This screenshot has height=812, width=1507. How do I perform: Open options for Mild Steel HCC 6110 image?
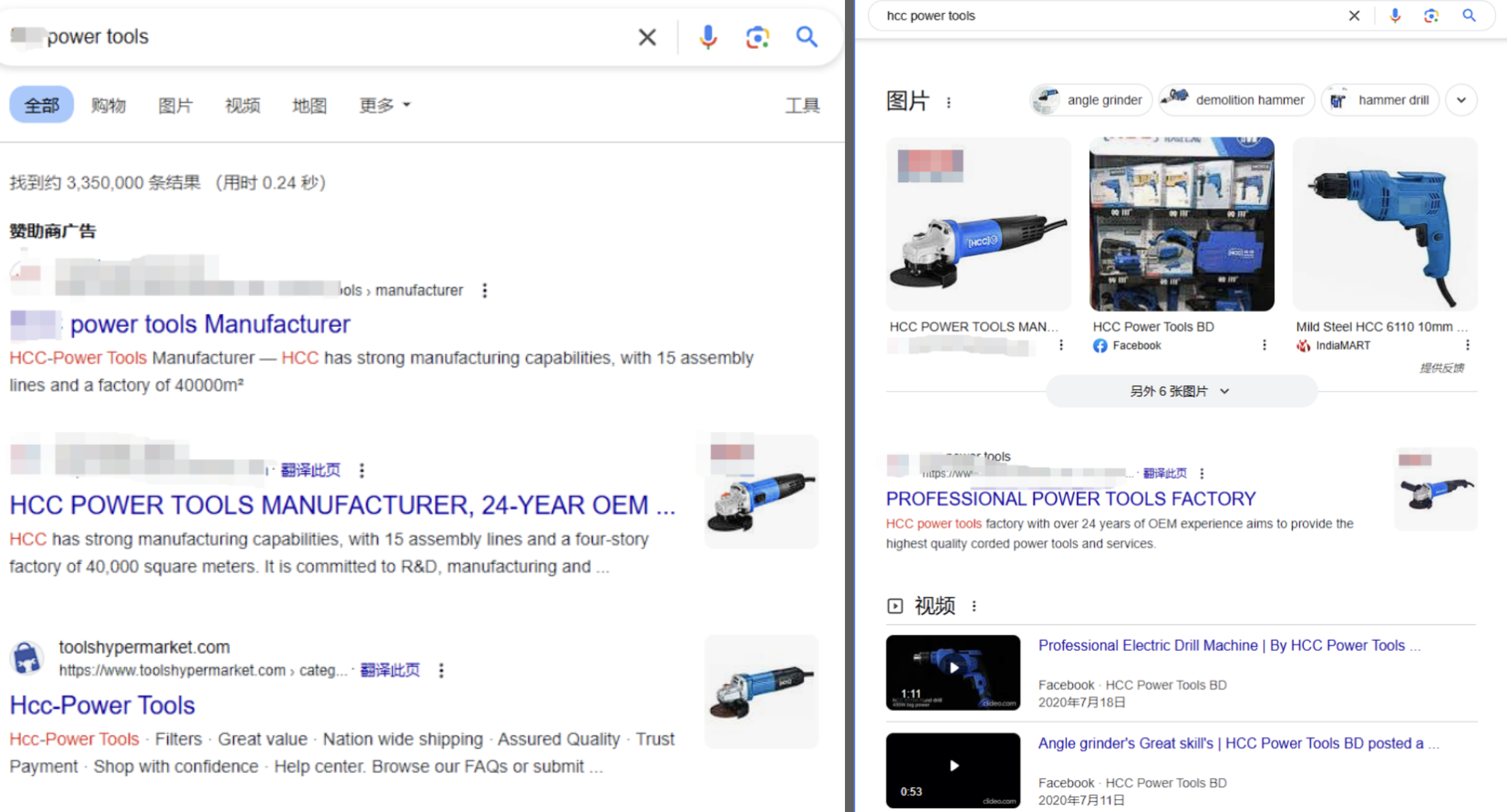click(x=1467, y=345)
